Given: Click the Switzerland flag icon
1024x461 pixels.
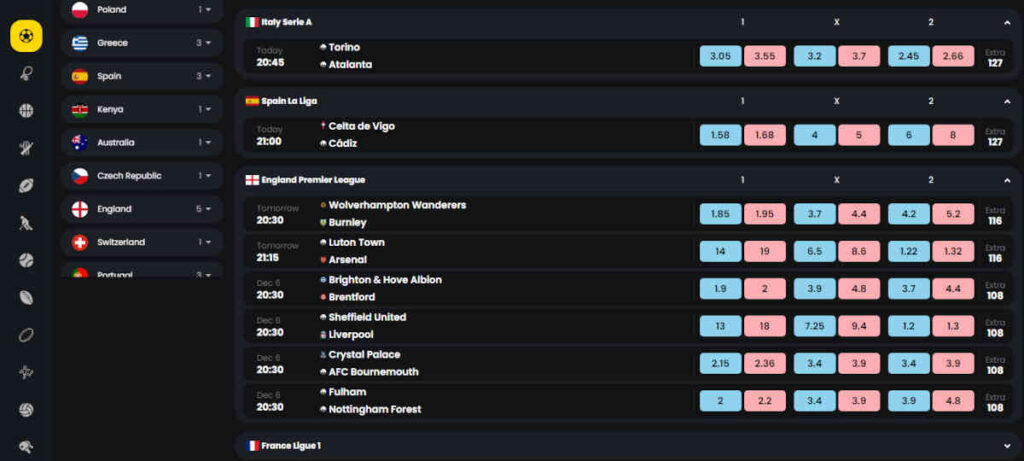Looking at the screenshot, I should pyautogui.click(x=80, y=242).
